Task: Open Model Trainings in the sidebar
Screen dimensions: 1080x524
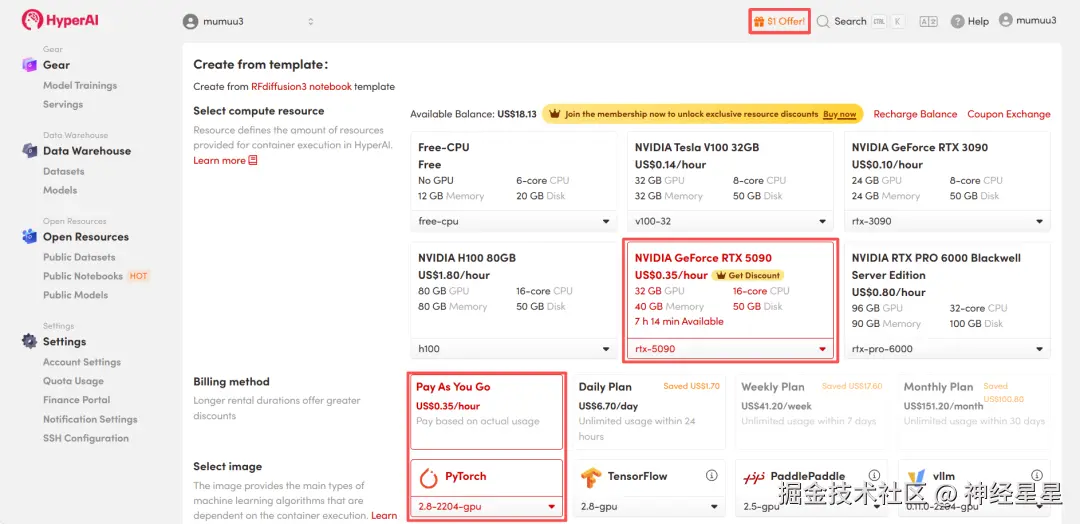Action: [80, 86]
